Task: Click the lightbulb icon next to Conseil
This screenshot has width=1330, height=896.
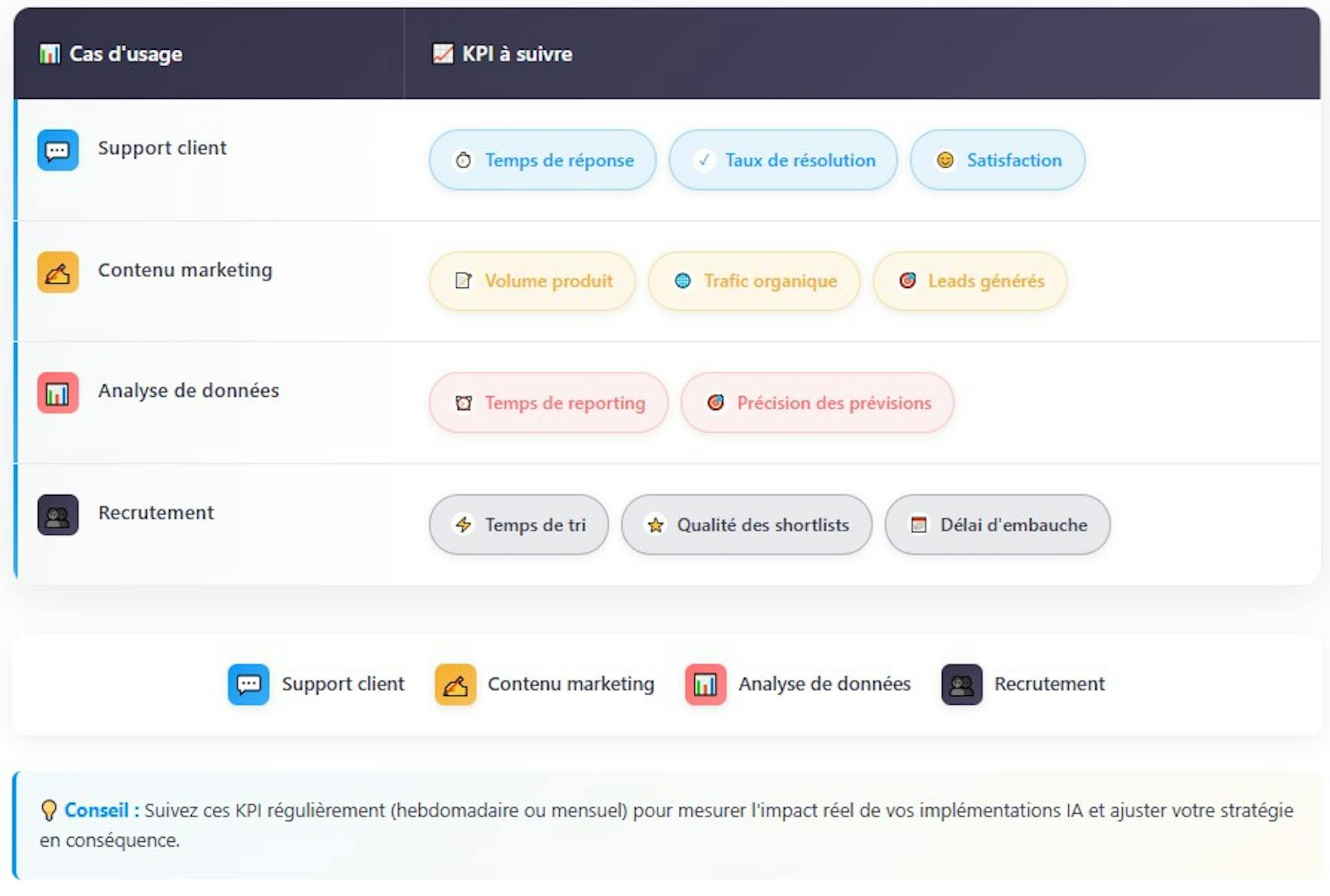Action: (48, 810)
